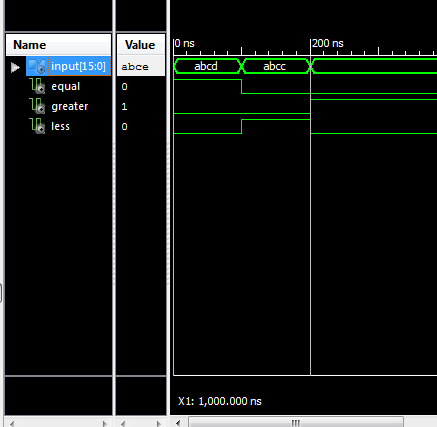This screenshot has width=437, height=427.
Task: Click the 0 ns timeline marker
Action: pyautogui.click(x=185, y=43)
